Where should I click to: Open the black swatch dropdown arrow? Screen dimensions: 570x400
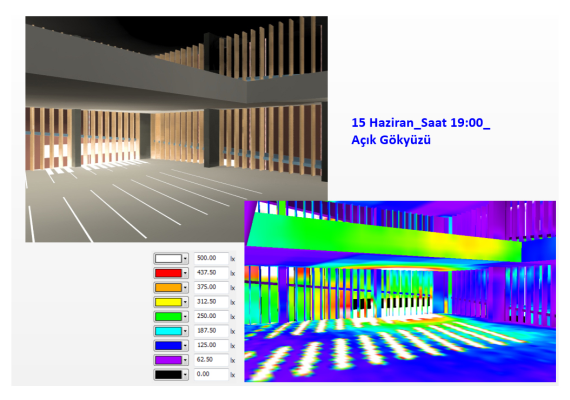point(185,375)
